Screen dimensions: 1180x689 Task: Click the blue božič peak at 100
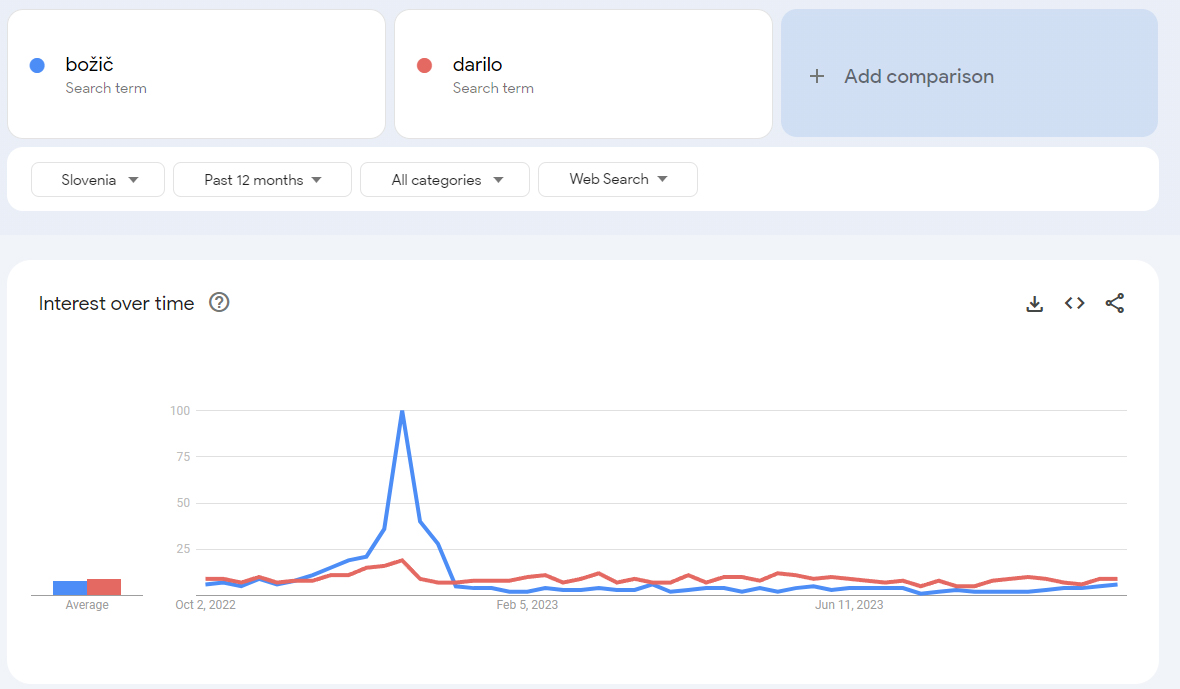tap(402, 411)
